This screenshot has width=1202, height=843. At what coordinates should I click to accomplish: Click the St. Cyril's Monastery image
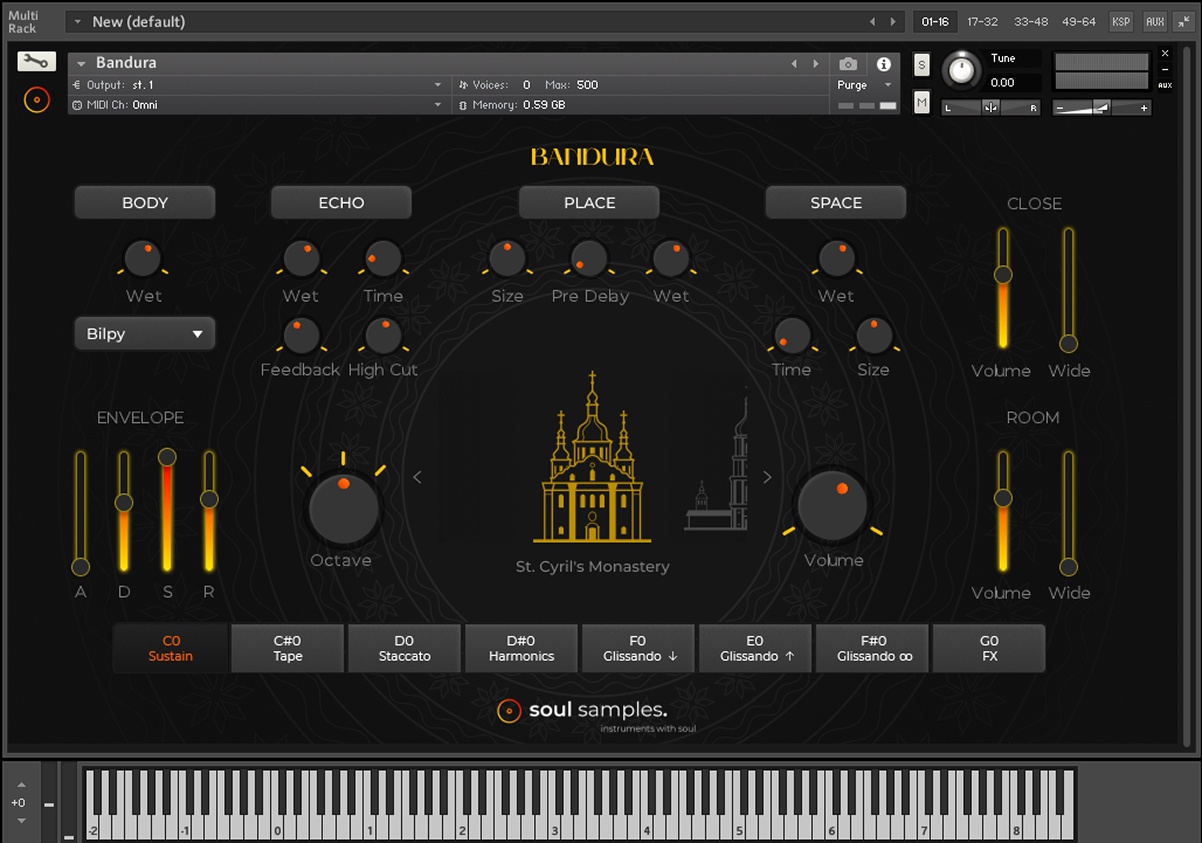pos(593,458)
